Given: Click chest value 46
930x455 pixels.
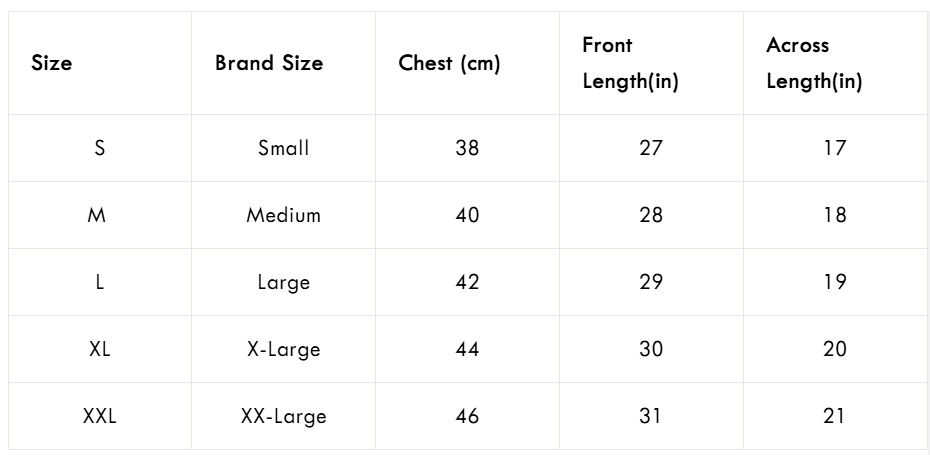Looking at the screenshot, I should click(467, 416).
